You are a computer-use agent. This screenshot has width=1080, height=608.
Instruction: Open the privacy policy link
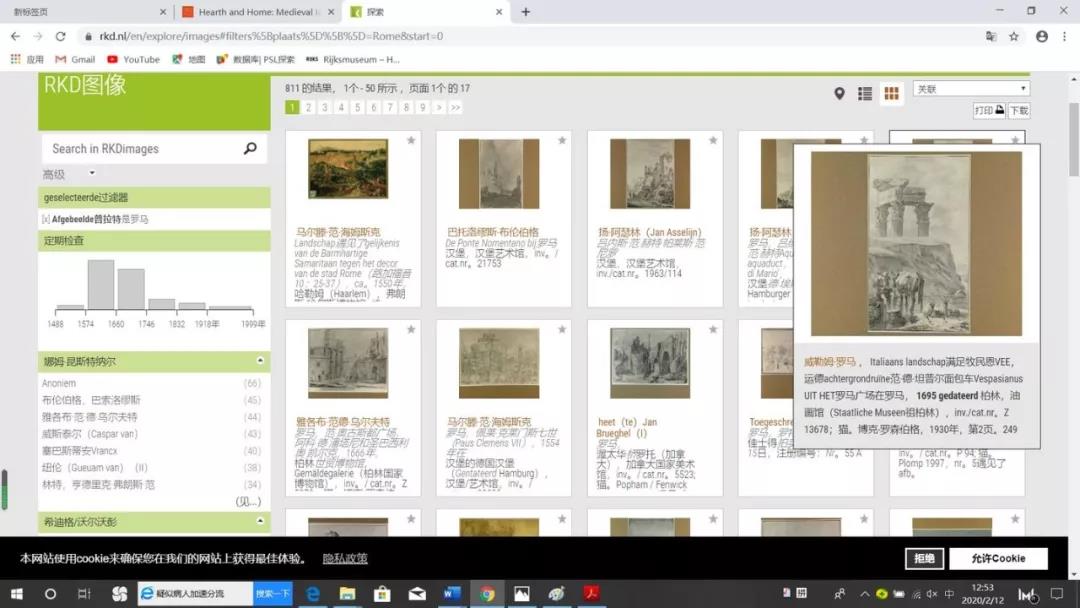[x=345, y=558]
